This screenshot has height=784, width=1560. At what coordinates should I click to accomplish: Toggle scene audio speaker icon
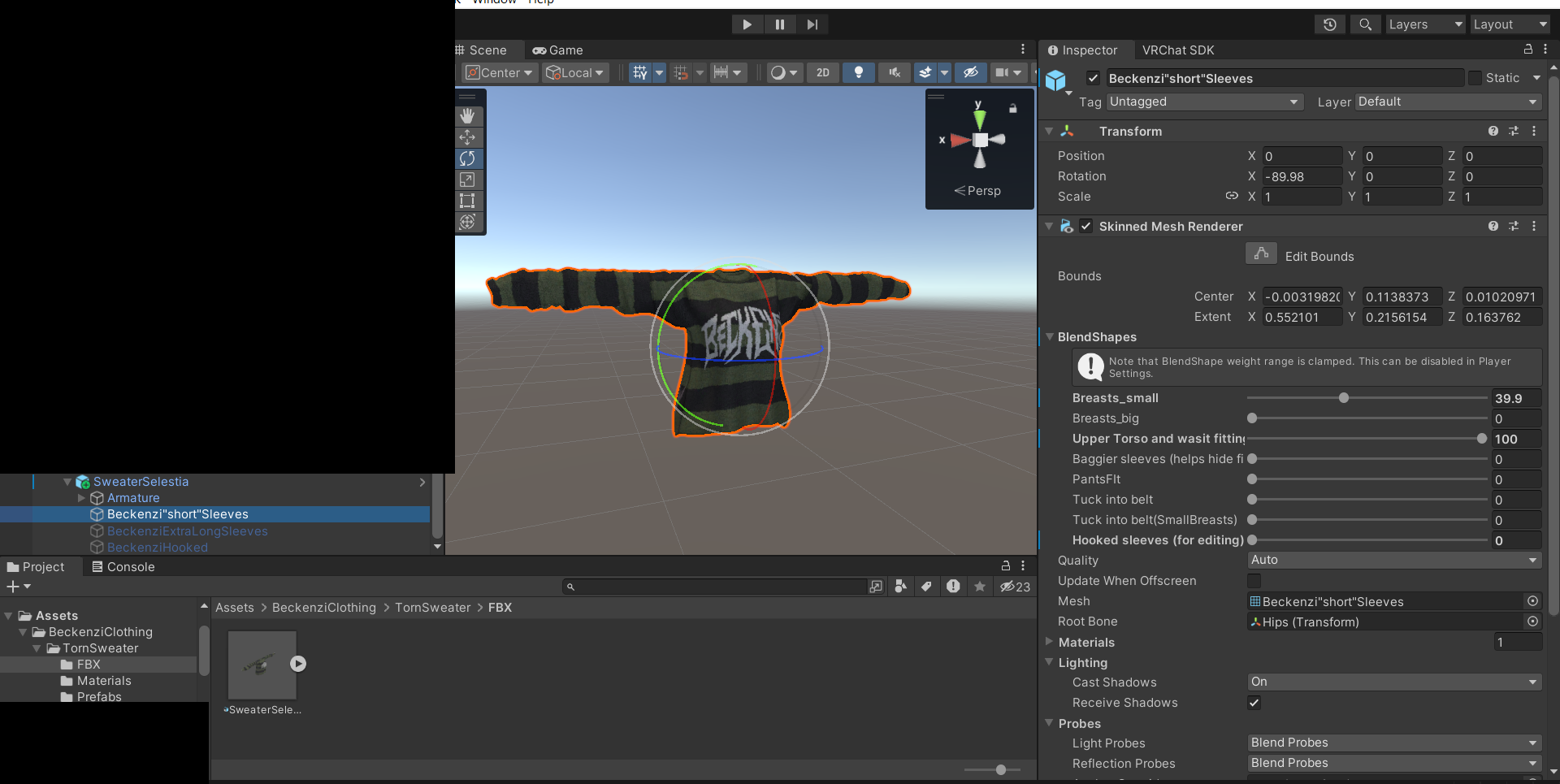(895, 72)
